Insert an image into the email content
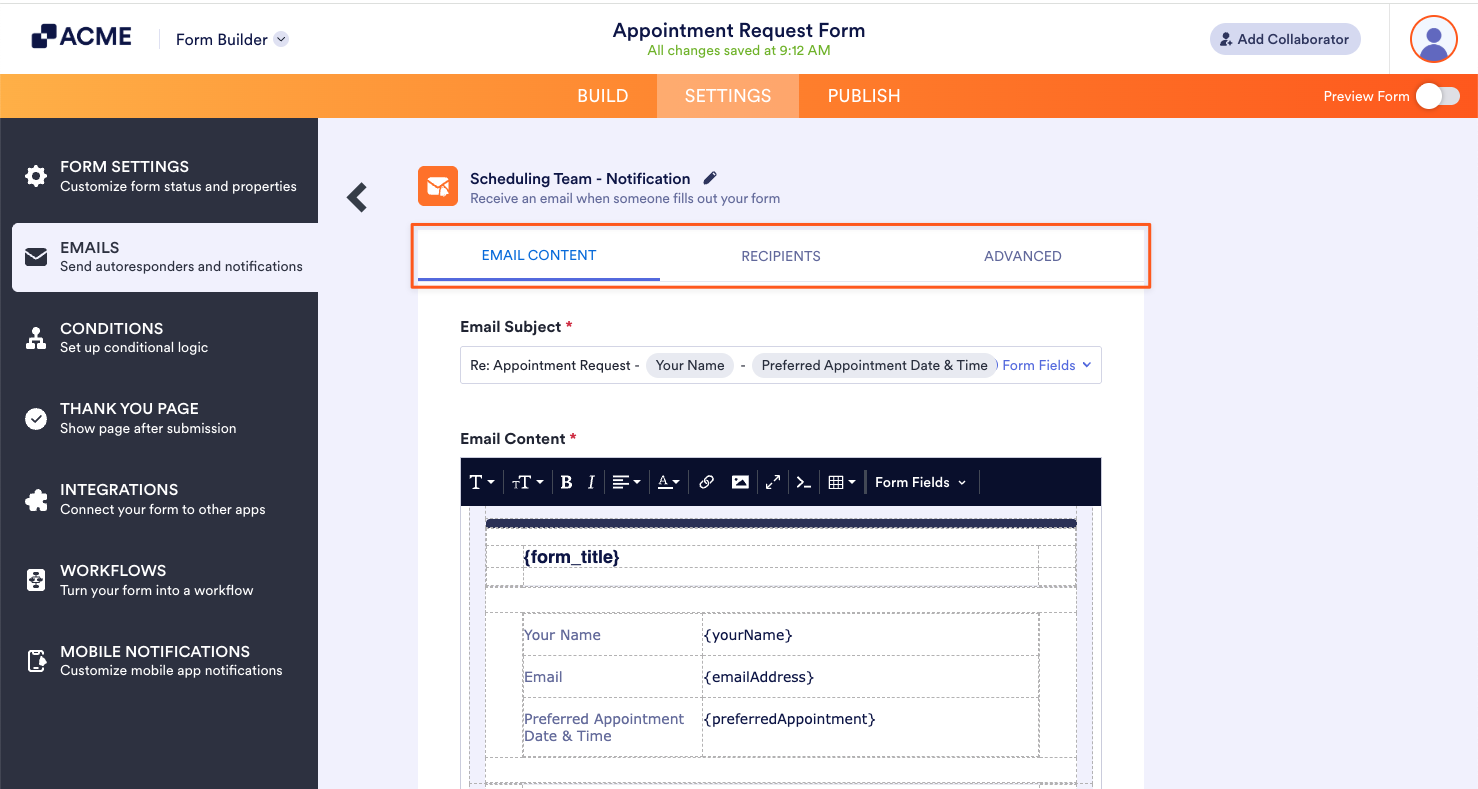Screen dimensions: 1478x789 coord(740,482)
